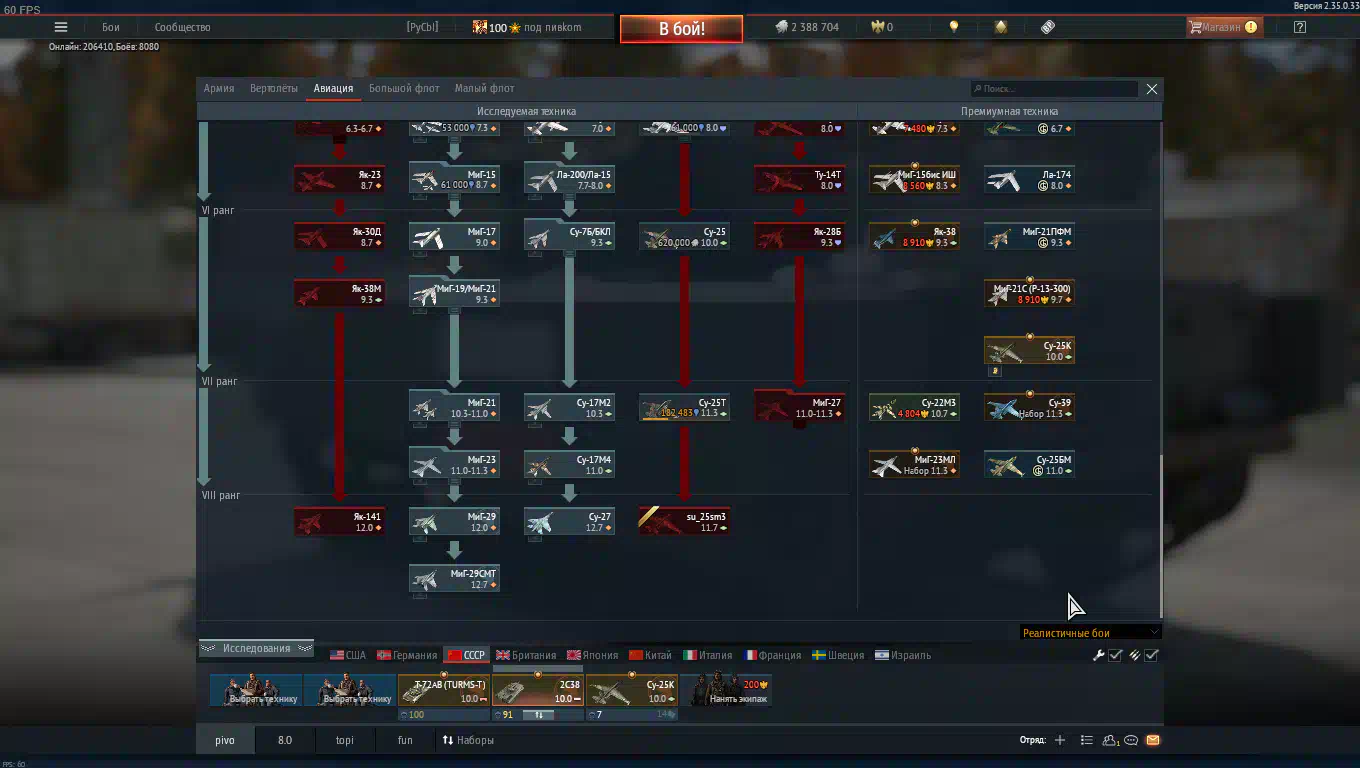This screenshot has width=1360, height=768.
Task: Select the Ла-174 premium card
Action: (1029, 180)
